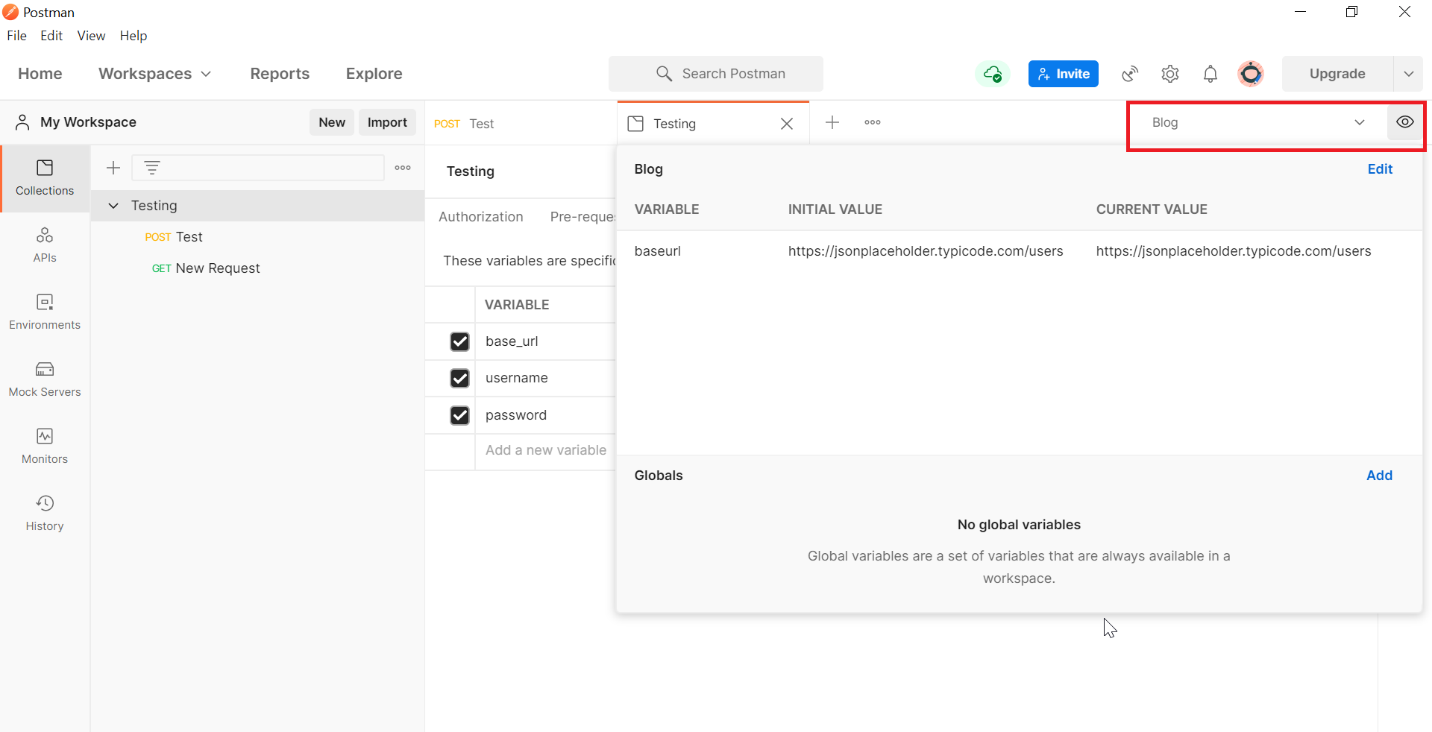Image resolution: width=1432 pixels, height=732 pixels.
Task: Click the Search Postman field
Action: pos(716,73)
